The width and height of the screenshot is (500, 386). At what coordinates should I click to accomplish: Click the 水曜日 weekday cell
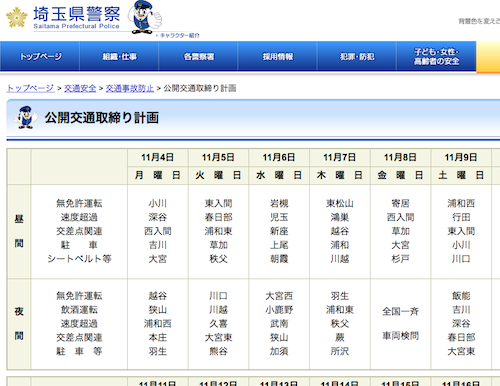pos(279,175)
